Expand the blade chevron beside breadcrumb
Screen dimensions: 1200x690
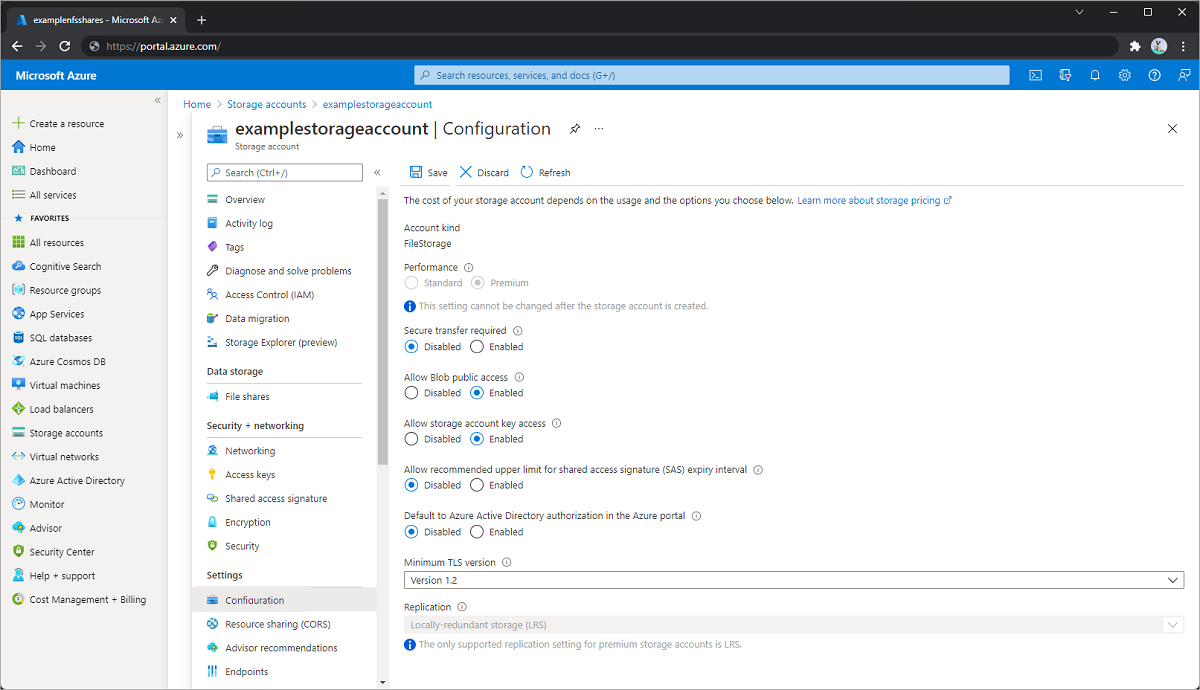click(x=180, y=135)
